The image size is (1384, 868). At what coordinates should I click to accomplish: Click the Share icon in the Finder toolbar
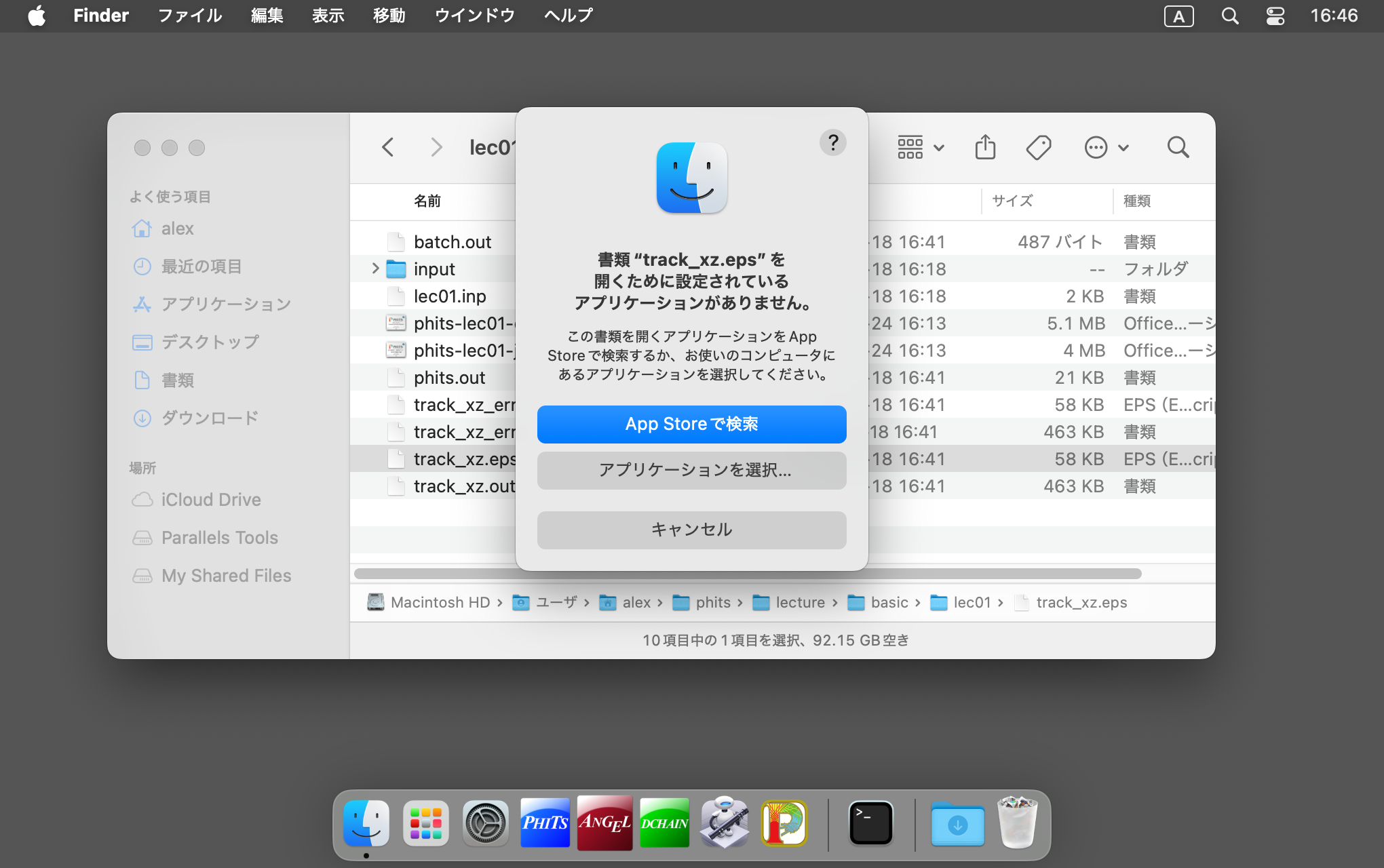click(985, 147)
